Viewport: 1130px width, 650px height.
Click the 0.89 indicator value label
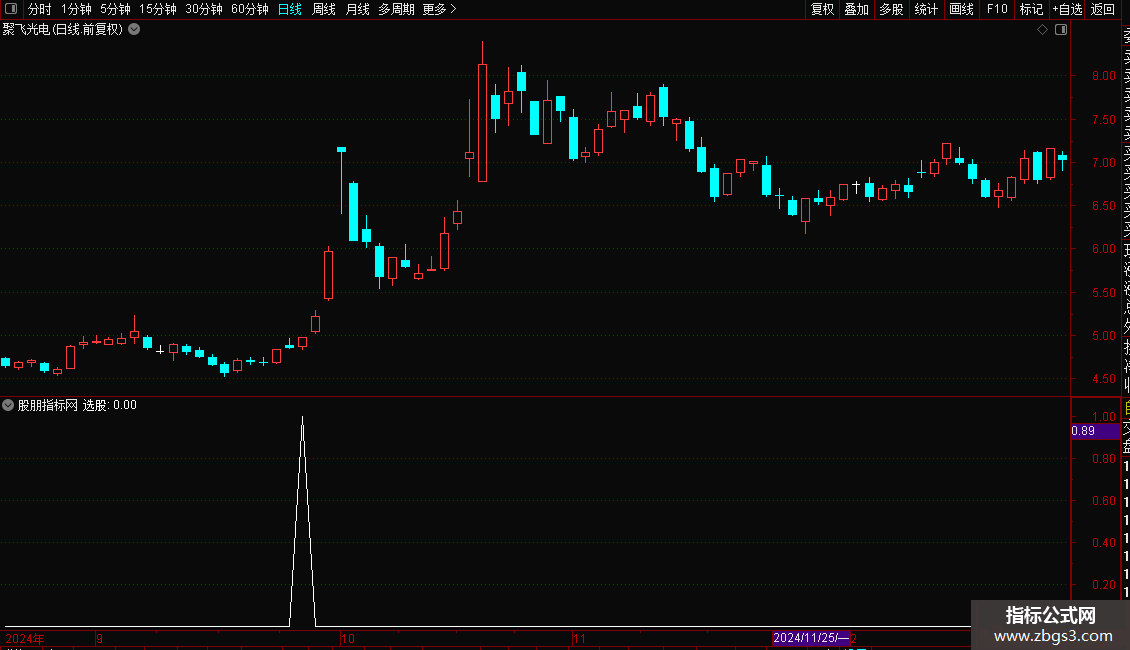click(x=1095, y=431)
